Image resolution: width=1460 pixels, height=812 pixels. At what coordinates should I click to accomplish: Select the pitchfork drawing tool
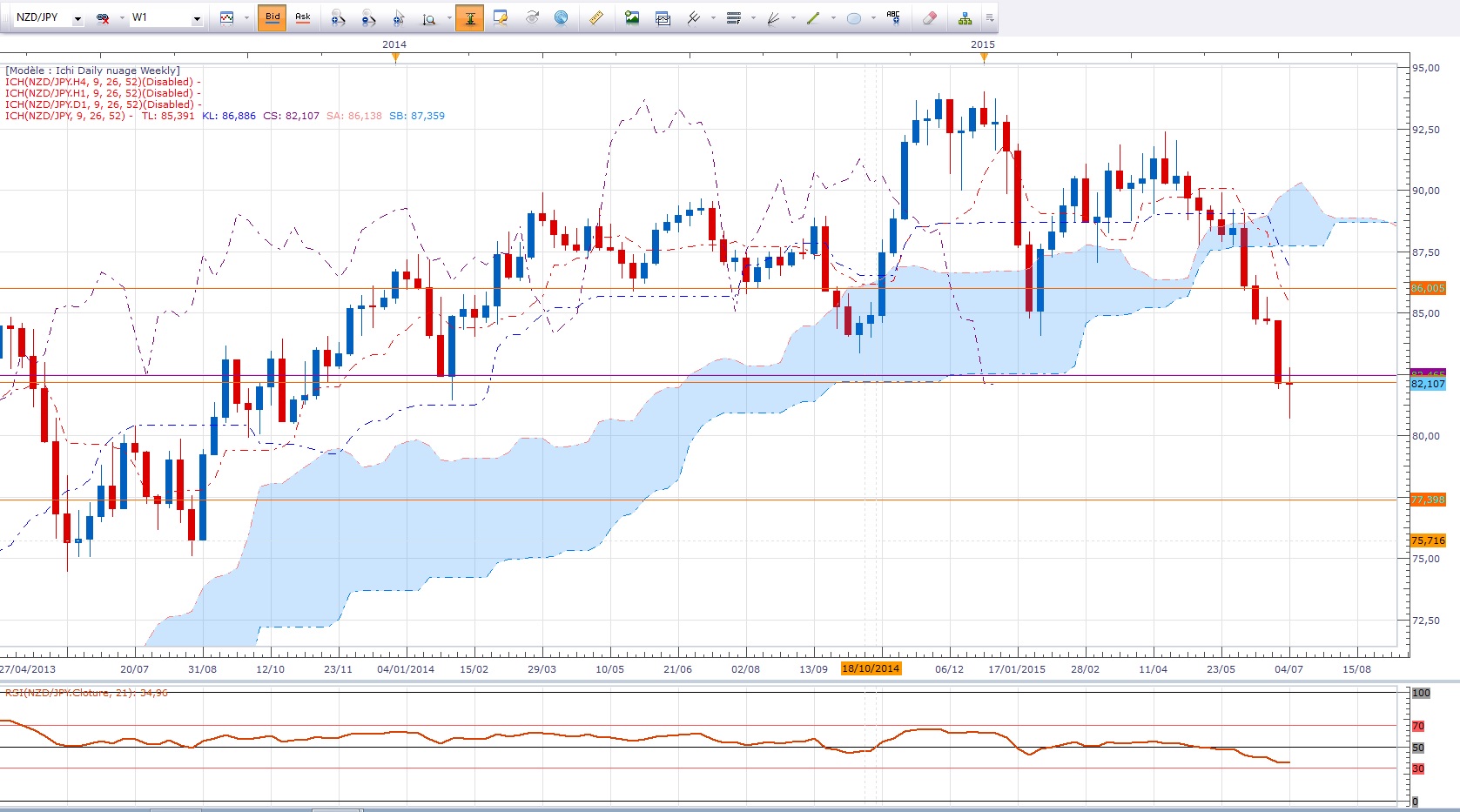(x=694, y=17)
